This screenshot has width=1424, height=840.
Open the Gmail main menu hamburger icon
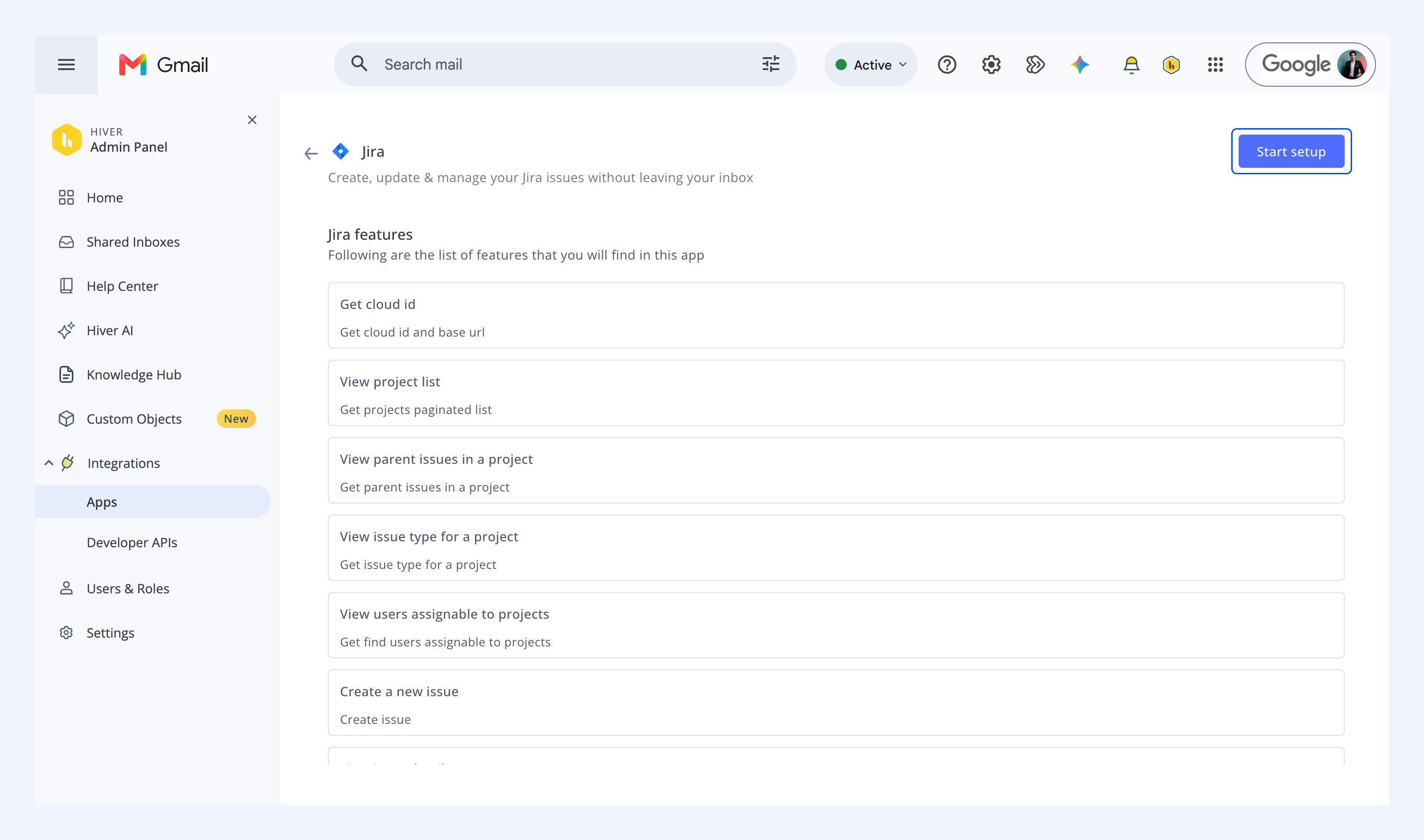click(66, 65)
